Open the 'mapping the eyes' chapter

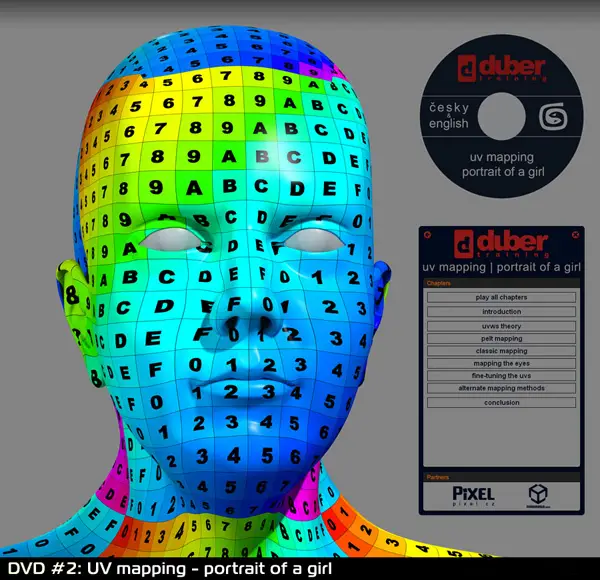click(x=501, y=363)
